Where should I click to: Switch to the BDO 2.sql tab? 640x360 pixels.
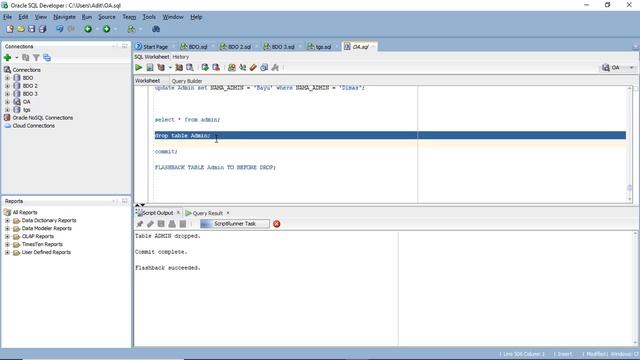(x=236, y=47)
